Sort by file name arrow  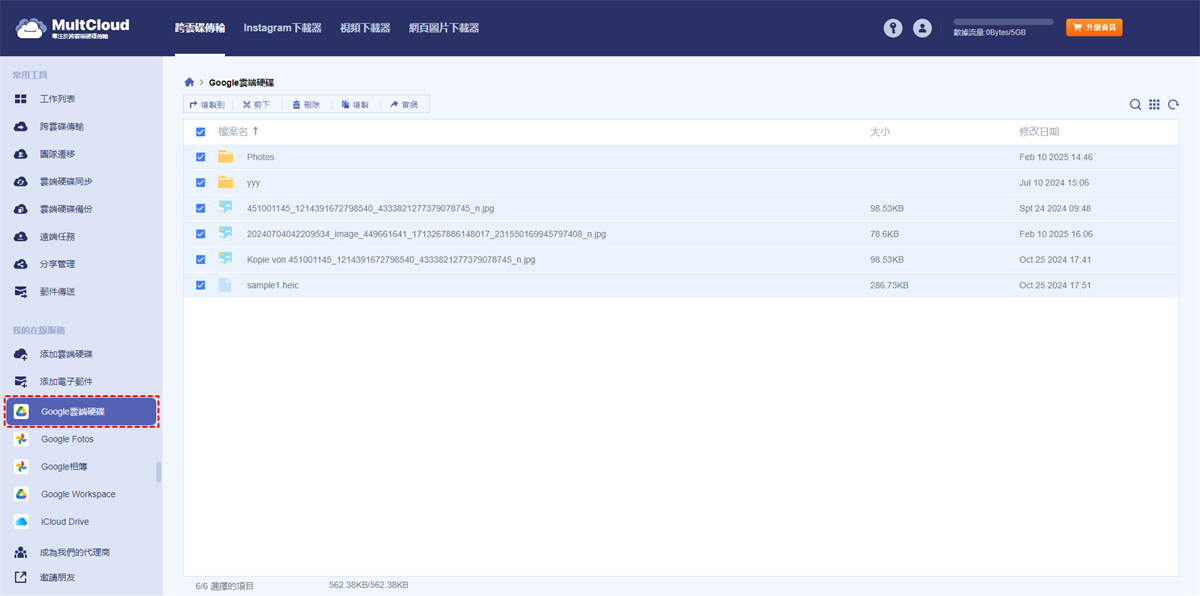(255, 131)
